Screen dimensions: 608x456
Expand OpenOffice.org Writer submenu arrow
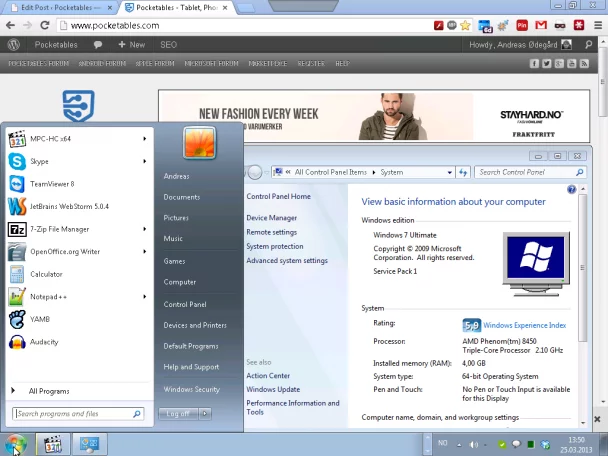click(x=145, y=252)
